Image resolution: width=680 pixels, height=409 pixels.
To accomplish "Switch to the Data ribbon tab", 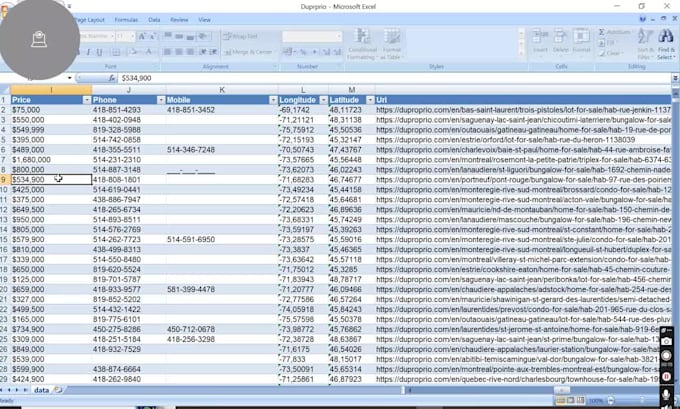I will click(x=154, y=20).
